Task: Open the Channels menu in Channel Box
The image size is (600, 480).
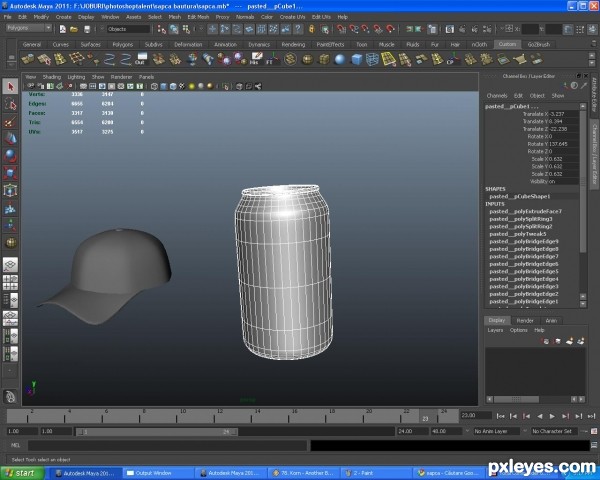Action: (x=497, y=96)
